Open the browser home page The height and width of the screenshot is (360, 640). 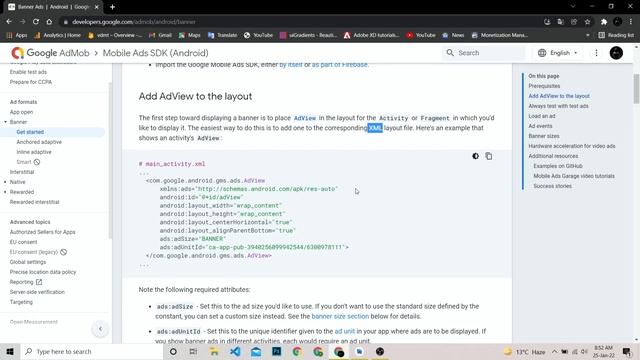coord(49,22)
